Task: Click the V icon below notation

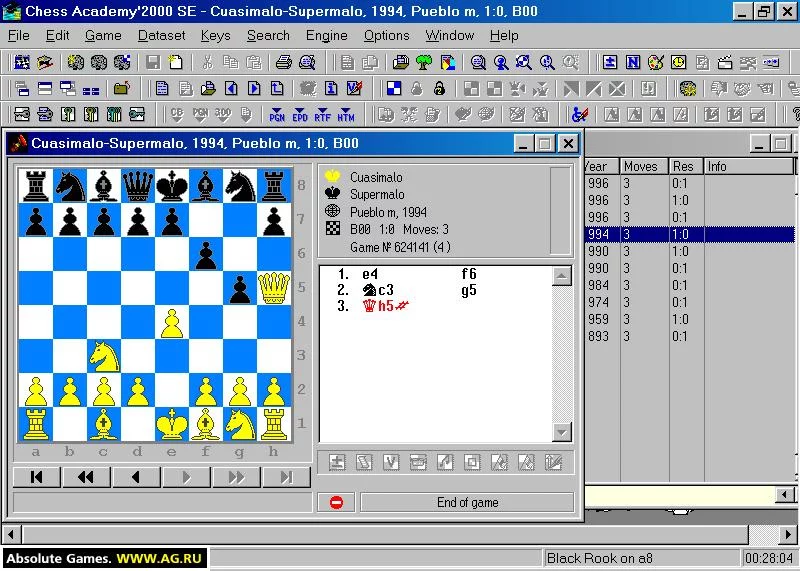Action: tap(391, 462)
